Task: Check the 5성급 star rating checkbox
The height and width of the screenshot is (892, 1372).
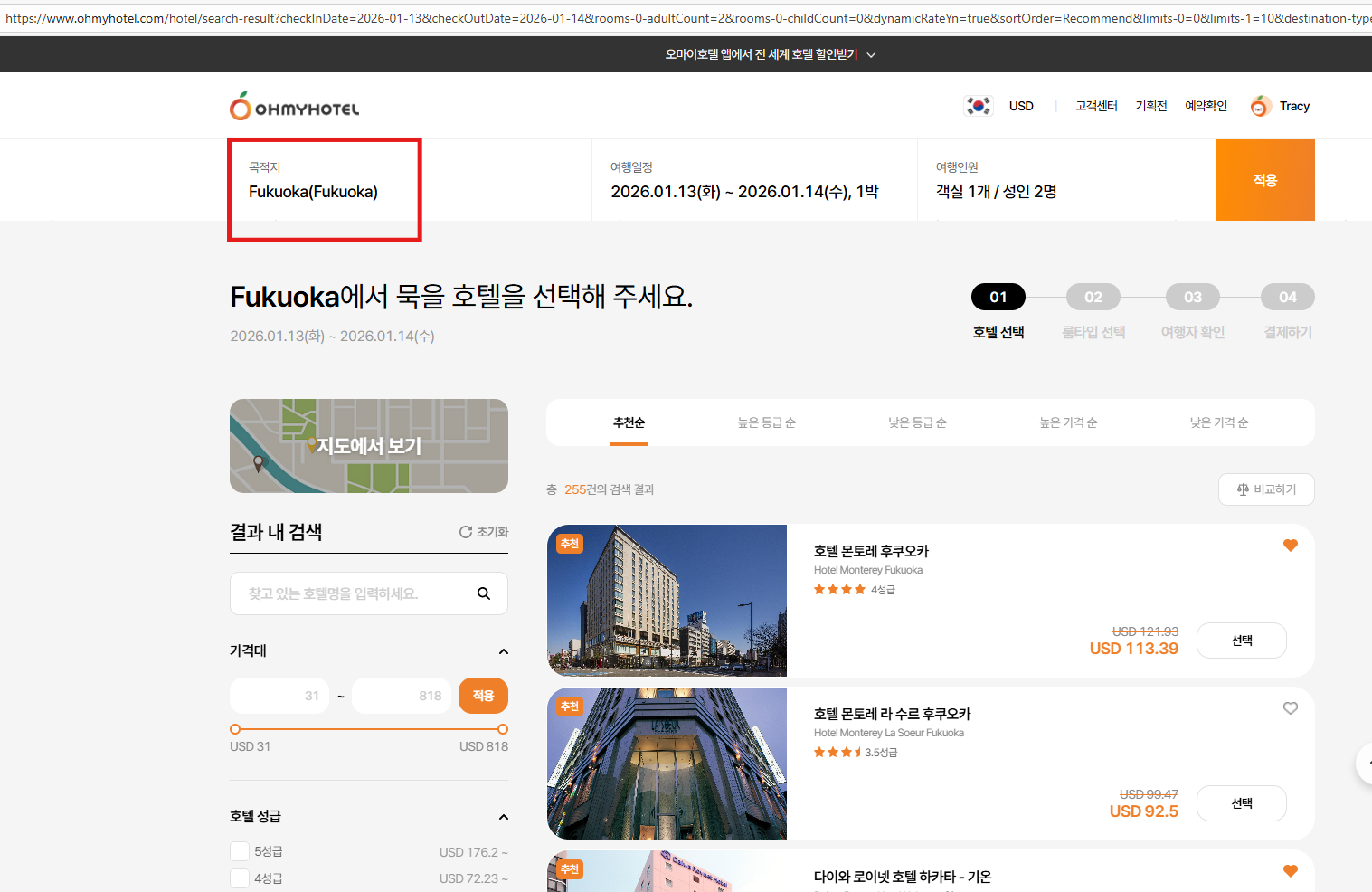Action: 240,851
